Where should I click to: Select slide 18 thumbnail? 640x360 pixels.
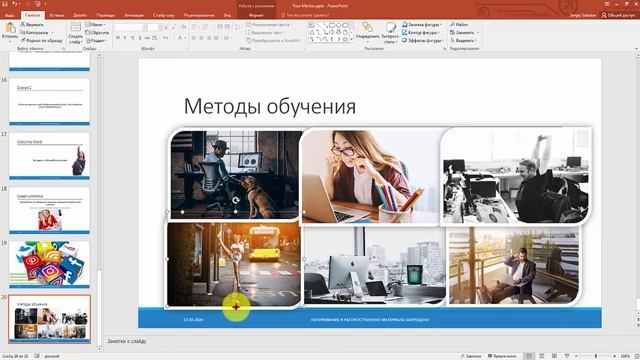click(49, 210)
